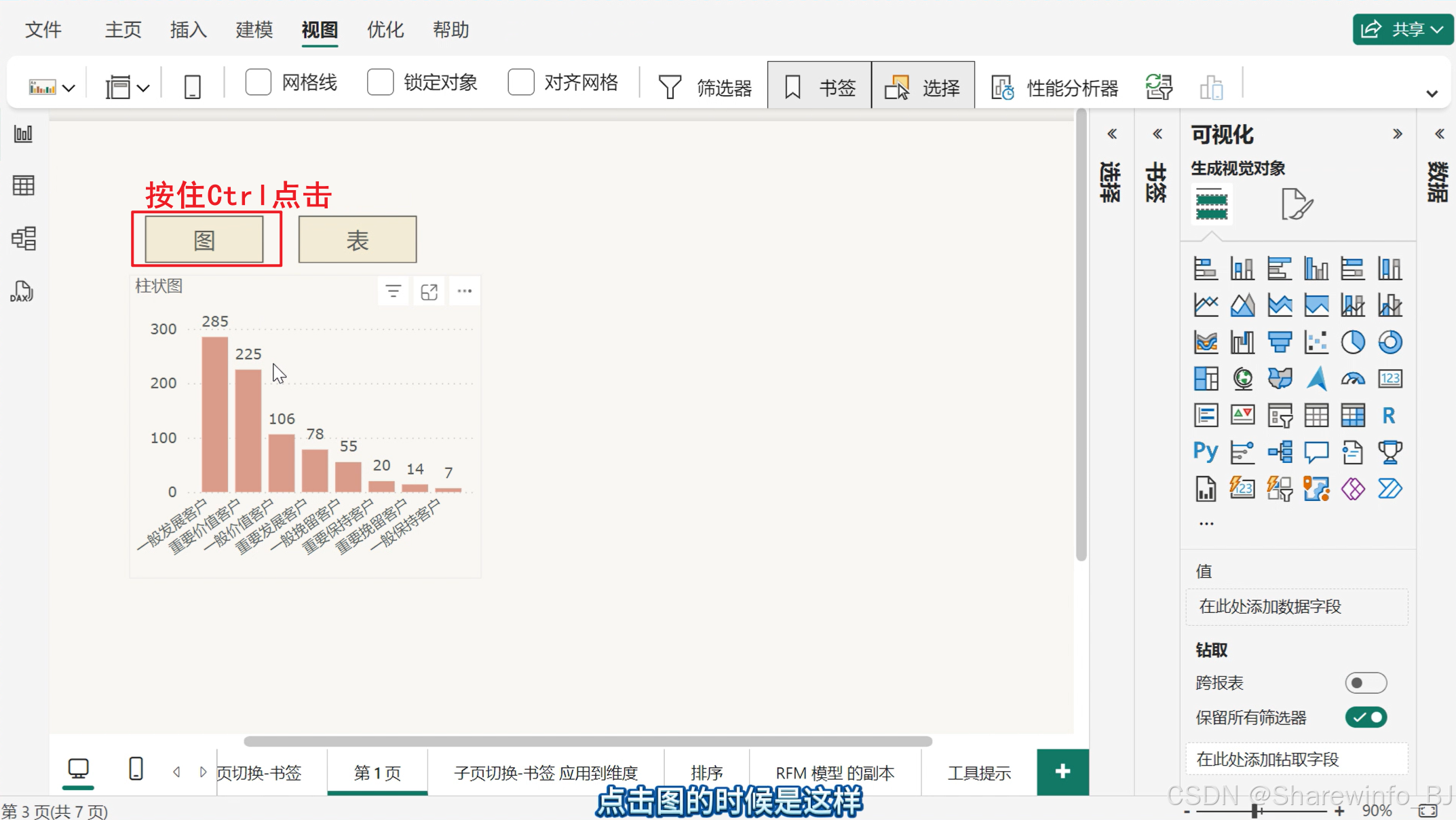Check the 锁定对象 lock objects checkbox

point(381,83)
